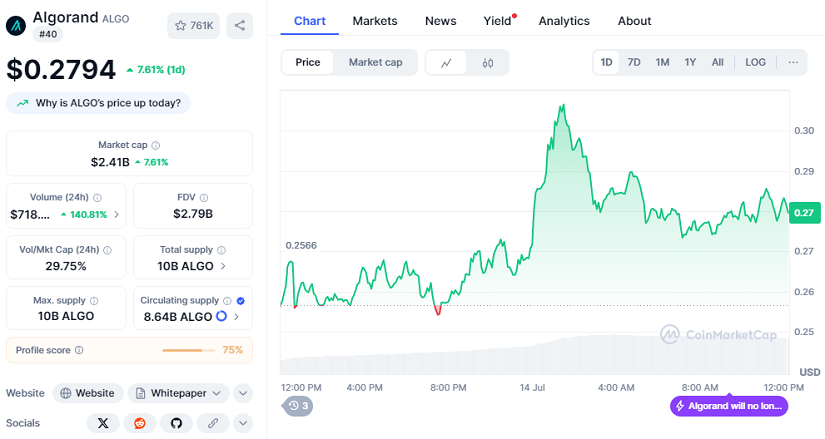The width and height of the screenshot is (825, 439).
Task: Click the circulating supply ring progress icon
Action: coord(222,316)
